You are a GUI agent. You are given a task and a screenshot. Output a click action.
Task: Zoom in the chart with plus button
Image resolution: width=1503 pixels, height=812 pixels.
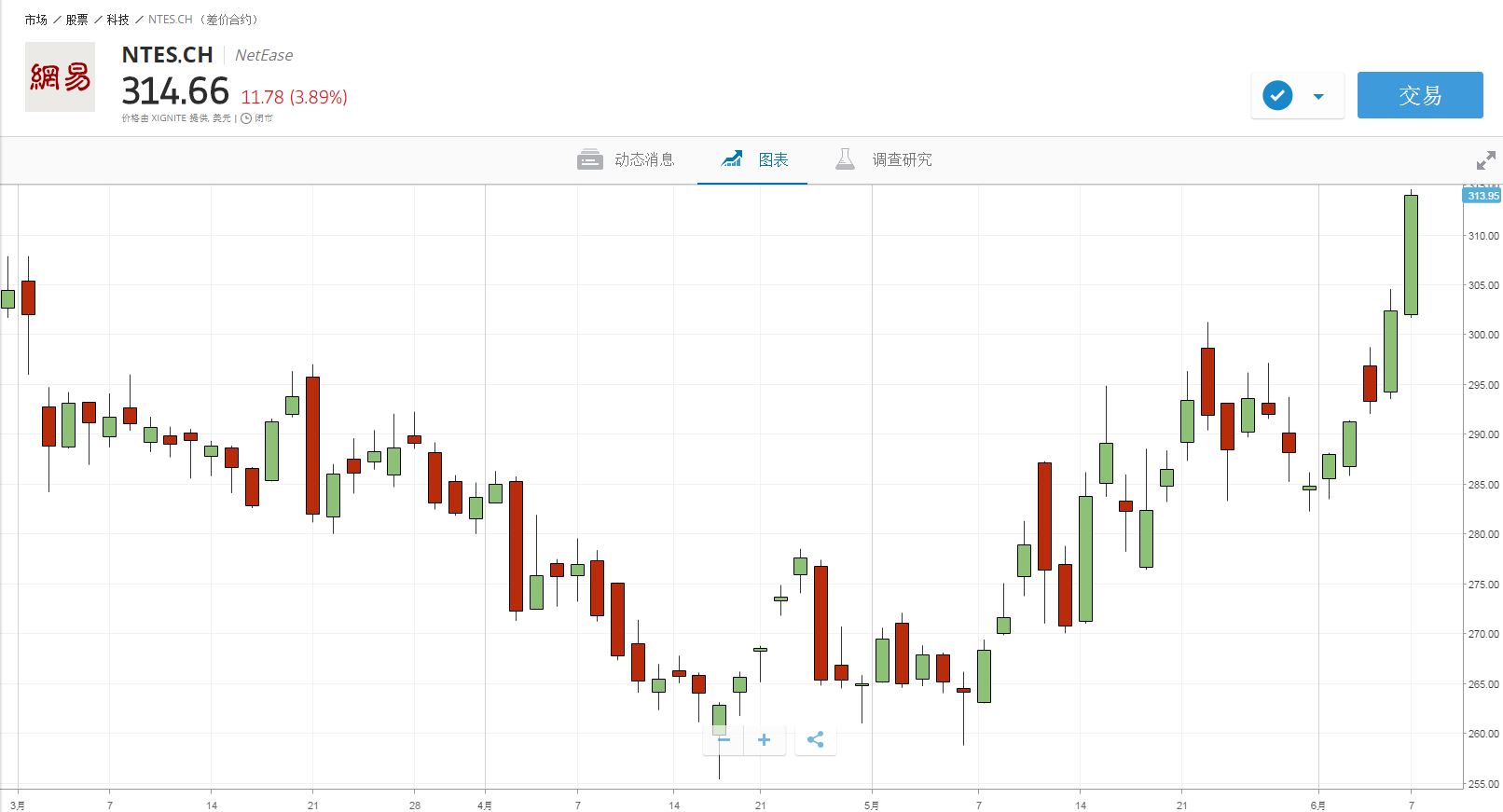pyautogui.click(x=764, y=740)
